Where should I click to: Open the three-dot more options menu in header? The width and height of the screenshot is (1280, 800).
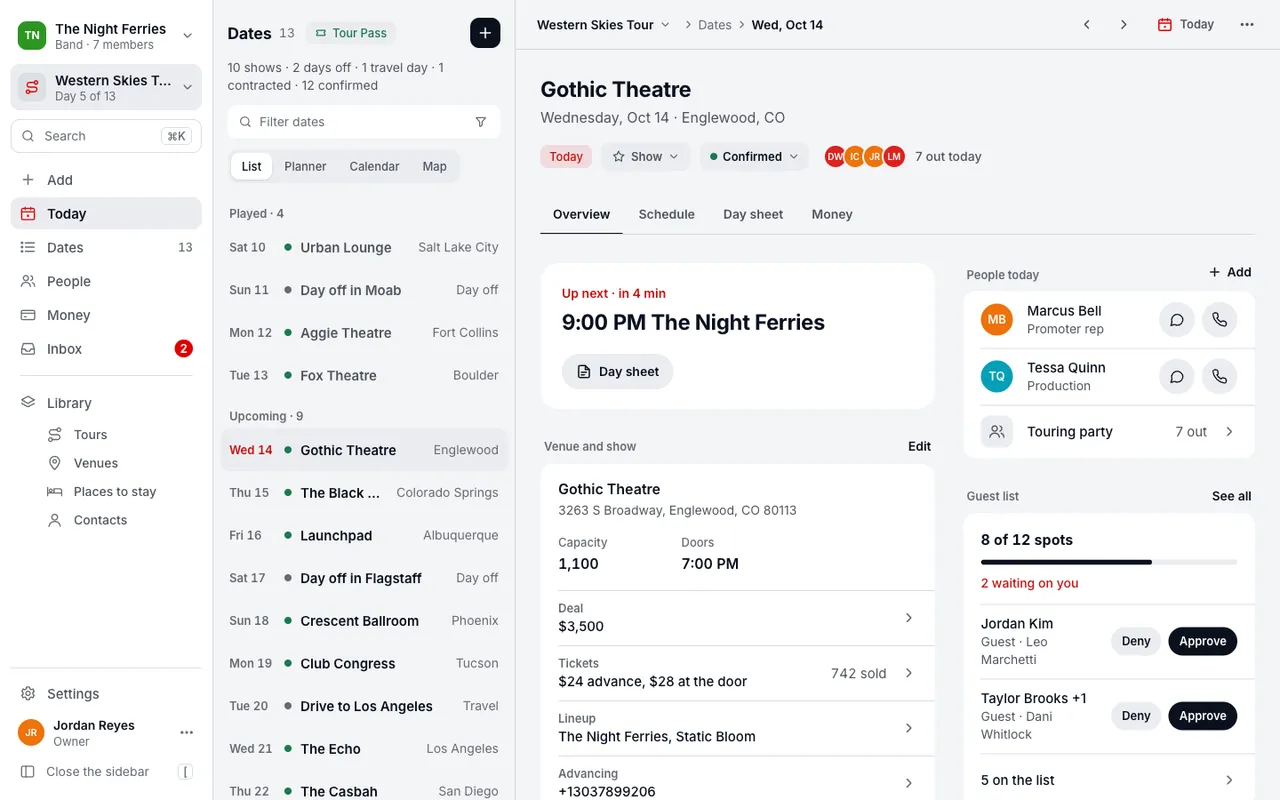click(x=1247, y=25)
